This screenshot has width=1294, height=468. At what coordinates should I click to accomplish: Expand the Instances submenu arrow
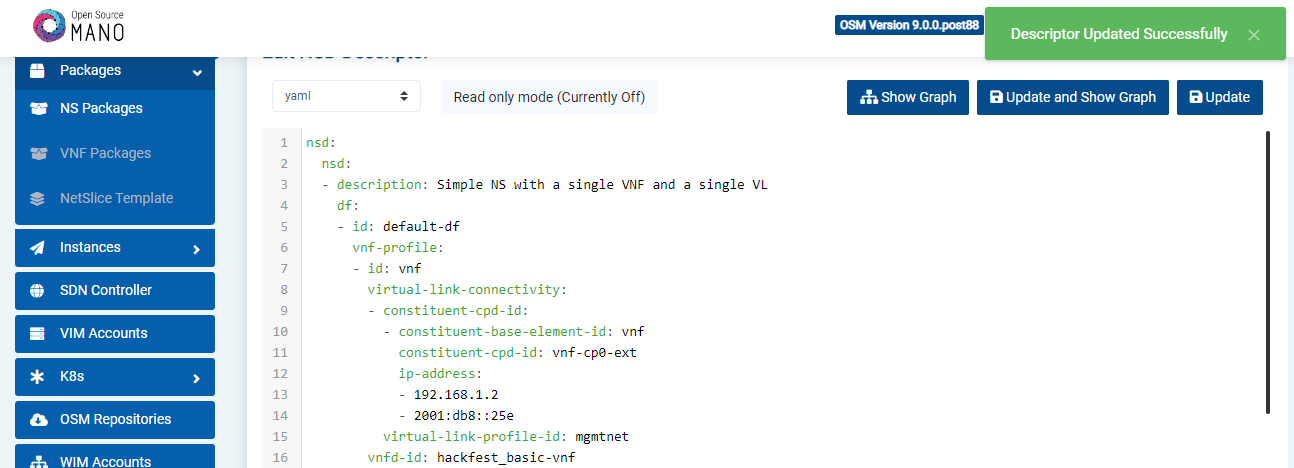197,249
